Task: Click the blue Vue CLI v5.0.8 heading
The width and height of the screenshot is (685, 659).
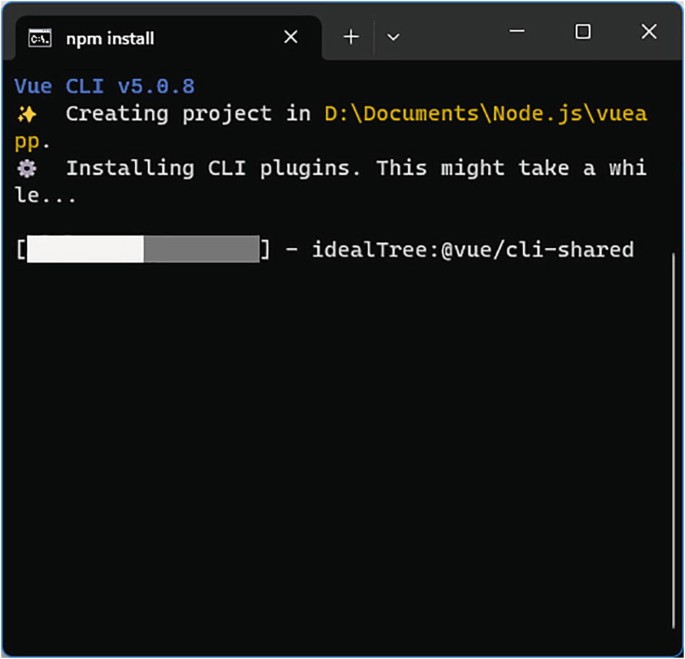Action: pyautogui.click(x=104, y=87)
